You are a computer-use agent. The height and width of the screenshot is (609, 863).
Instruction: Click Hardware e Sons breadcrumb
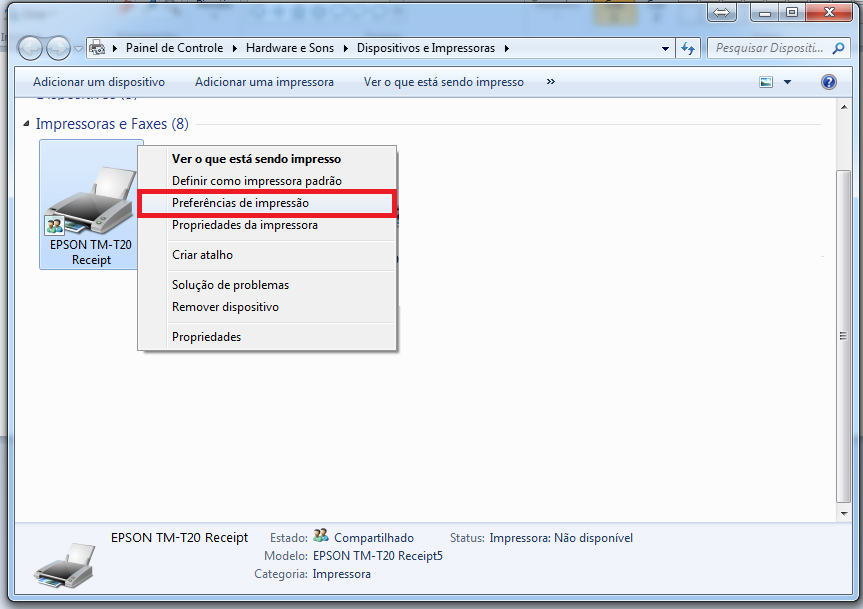(290, 48)
